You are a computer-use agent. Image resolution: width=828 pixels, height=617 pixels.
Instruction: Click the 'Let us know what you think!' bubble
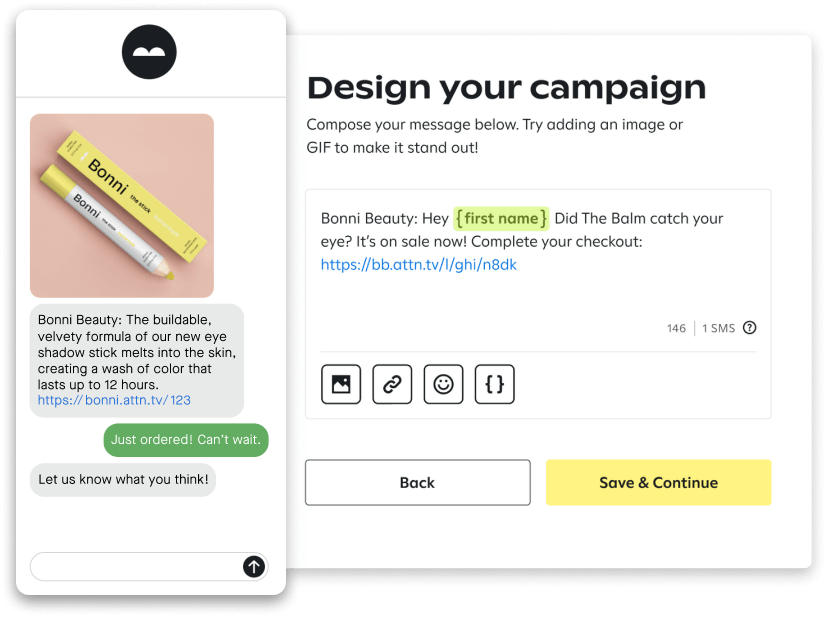pos(122,480)
